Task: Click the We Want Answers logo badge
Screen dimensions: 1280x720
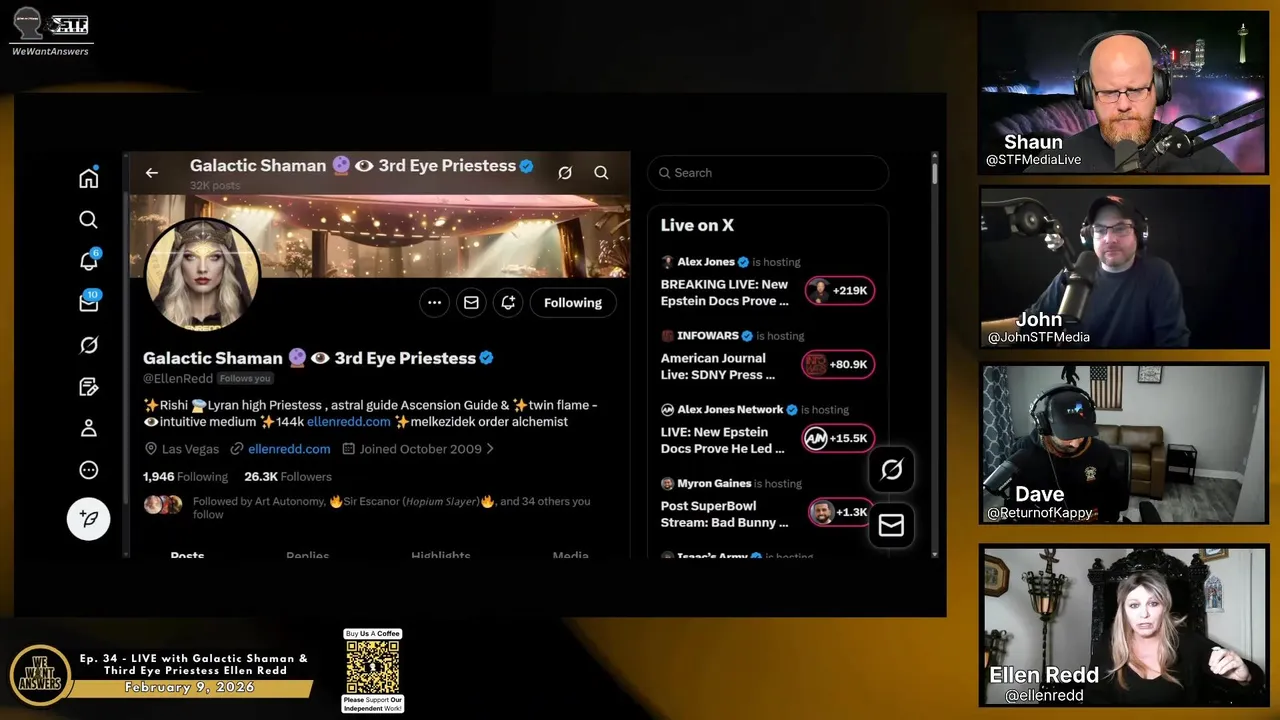Action: click(x=40, y=676)
